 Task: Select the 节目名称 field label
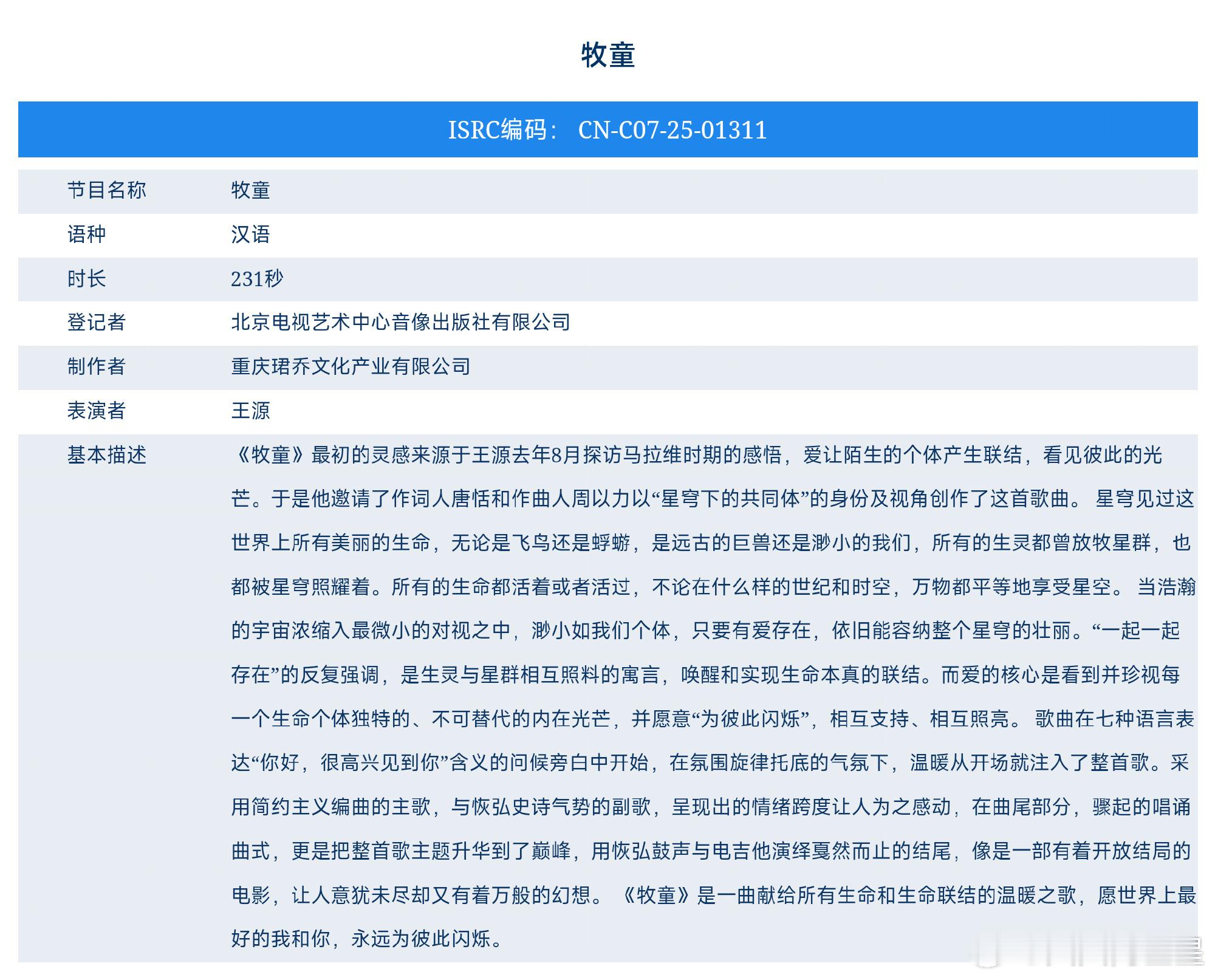pyautogui.click(x=106, y=190)
